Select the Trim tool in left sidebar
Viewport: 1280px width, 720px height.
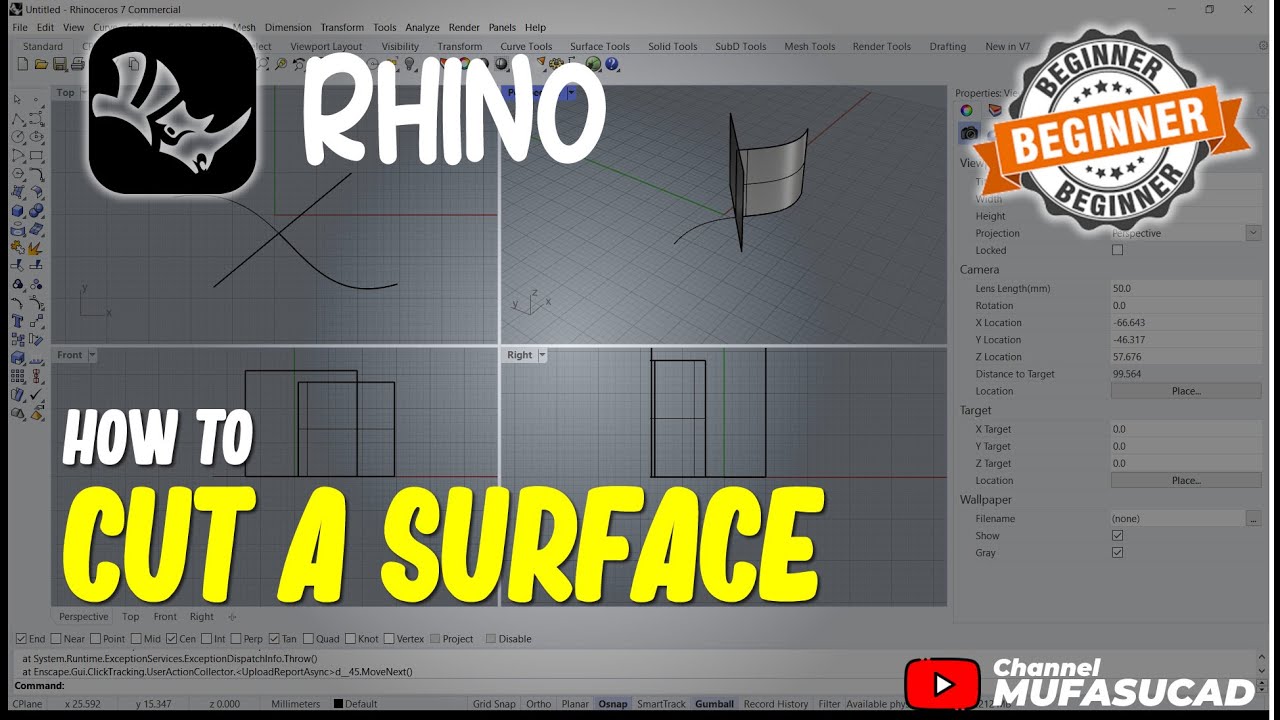coord(17,264)
